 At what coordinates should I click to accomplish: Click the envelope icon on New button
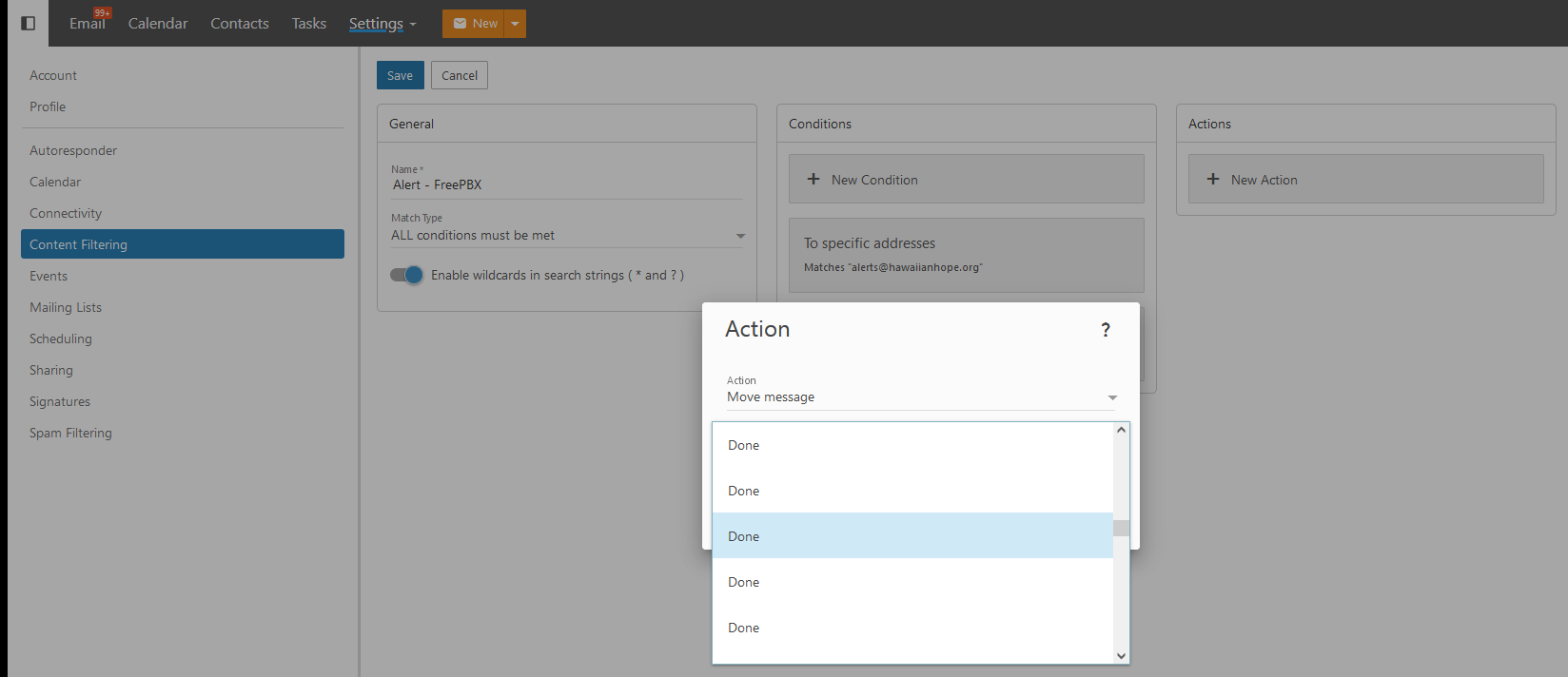460,24
